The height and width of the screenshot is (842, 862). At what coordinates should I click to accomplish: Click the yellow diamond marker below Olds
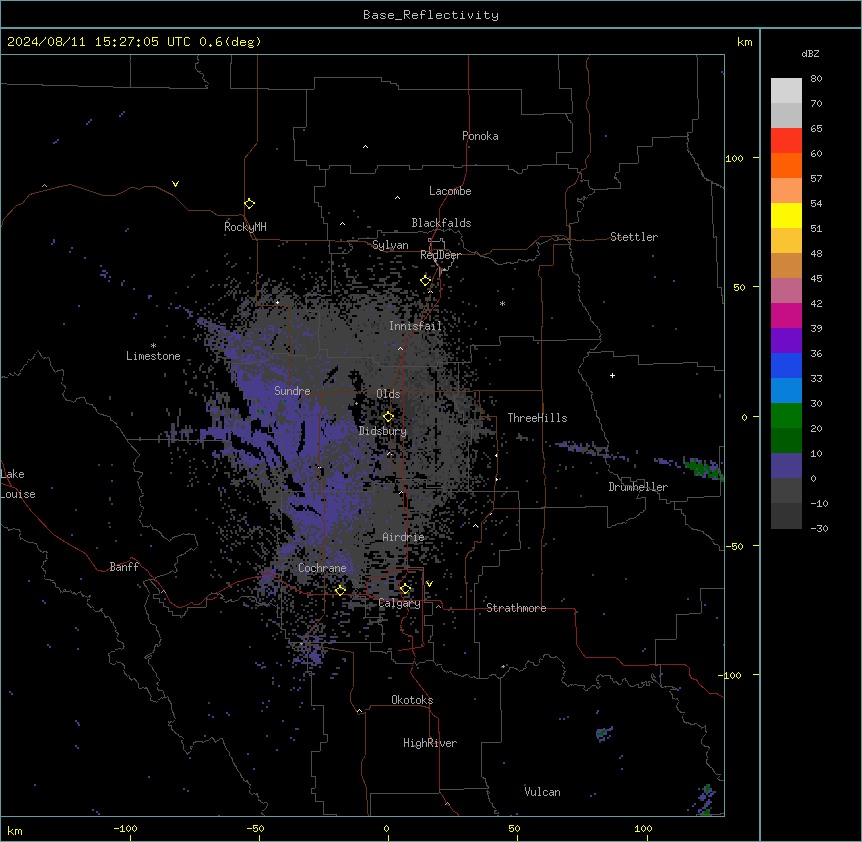pyautogui.click(x=388, y=417)
